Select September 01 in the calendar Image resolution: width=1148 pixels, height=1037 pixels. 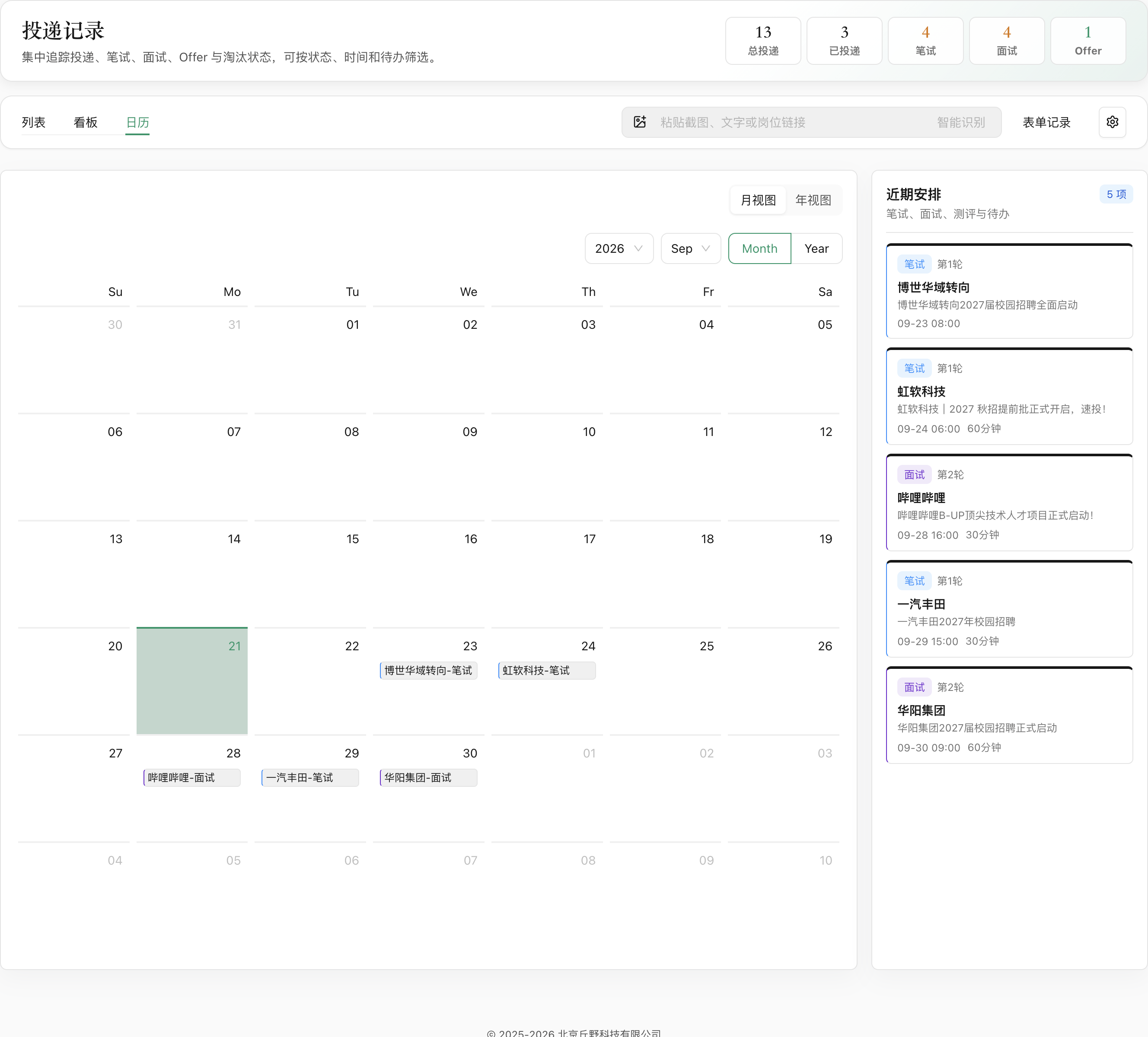310,359
